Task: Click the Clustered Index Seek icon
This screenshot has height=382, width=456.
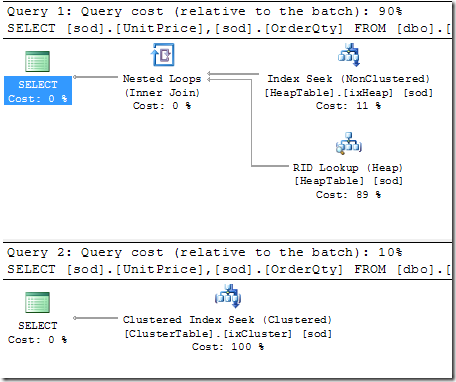Action: (x=228, y=296)
